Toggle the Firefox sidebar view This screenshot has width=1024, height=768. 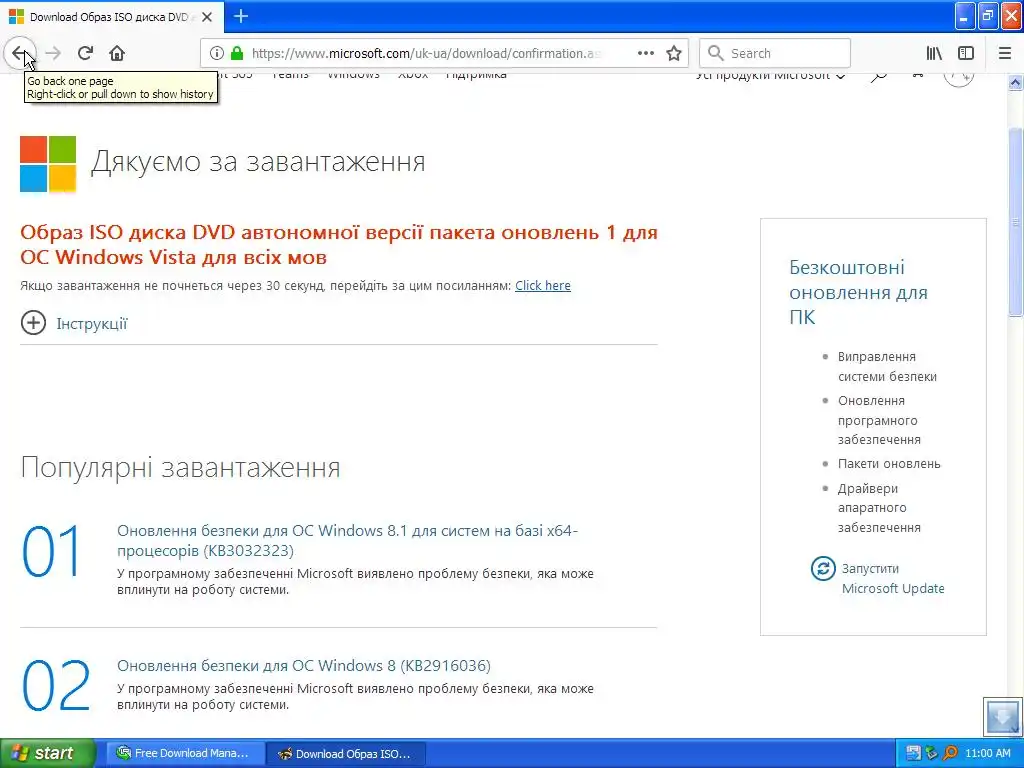(x=966, y=53)
